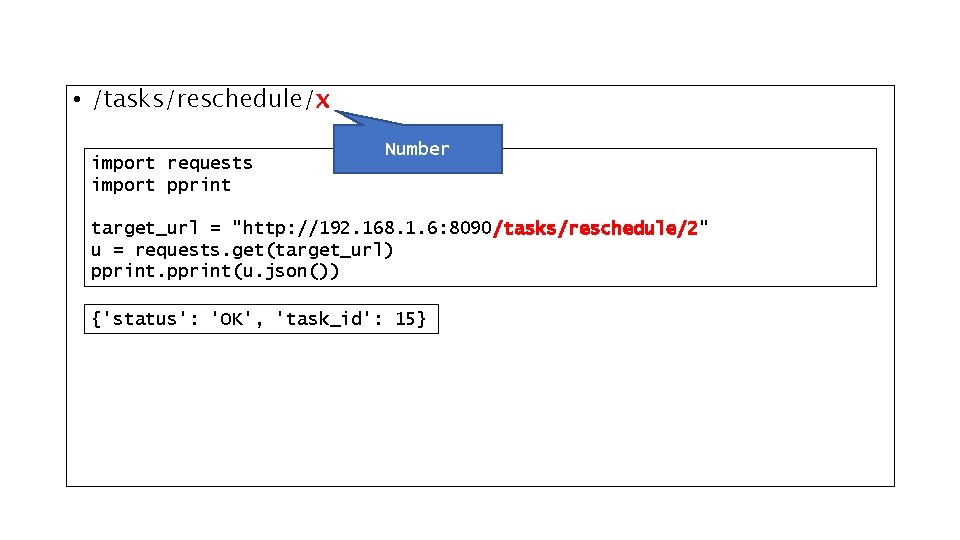The height and width of the screenshot is (540, 960).
Task: Click the "import requests" code line
Action: tap(172, 163)
